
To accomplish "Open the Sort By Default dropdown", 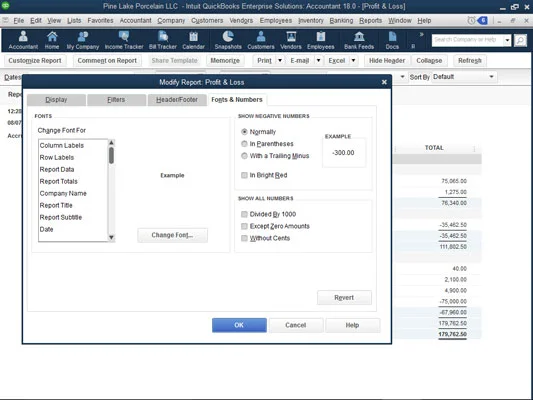I will 464,77.
